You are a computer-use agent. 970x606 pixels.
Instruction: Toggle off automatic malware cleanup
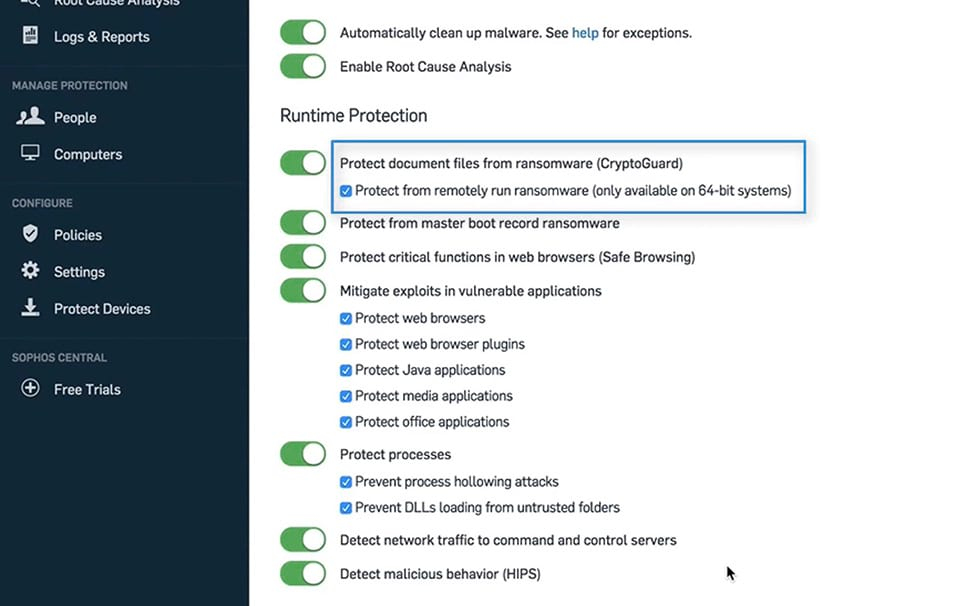pyautogui.click(x=302, y=31)
